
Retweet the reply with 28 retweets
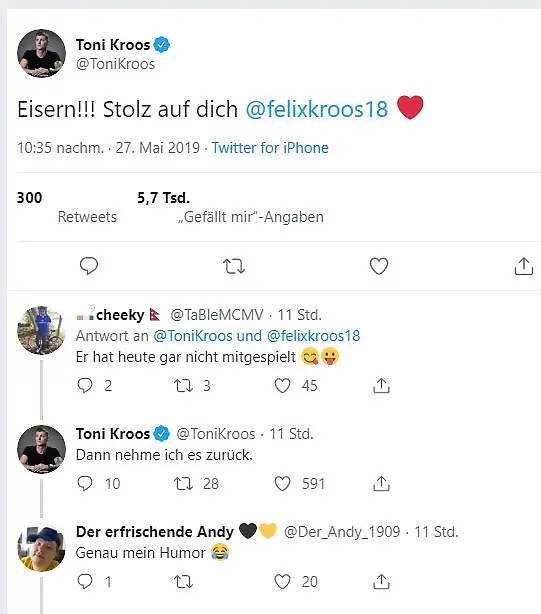(x=183, y=484)
